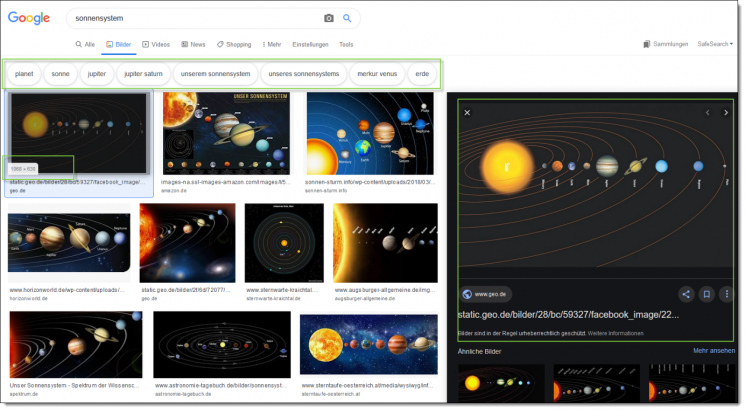Screen dimensions: 745x410
Task: Select the jupiter filter chip
Action: pyautogui.click(x=97, y=74)
